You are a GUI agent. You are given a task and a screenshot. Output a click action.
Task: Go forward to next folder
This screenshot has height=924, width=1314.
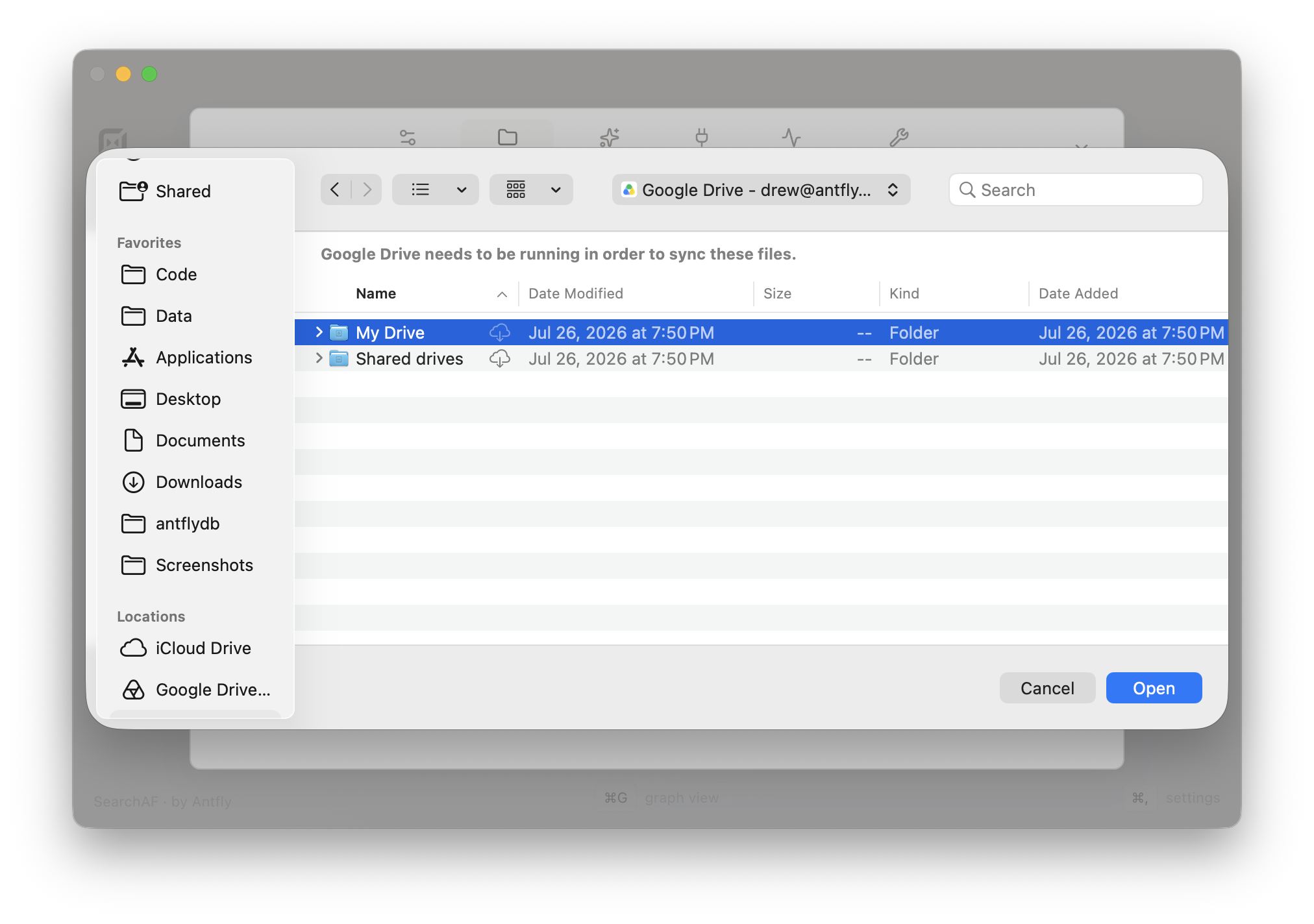tap(367, 189)
